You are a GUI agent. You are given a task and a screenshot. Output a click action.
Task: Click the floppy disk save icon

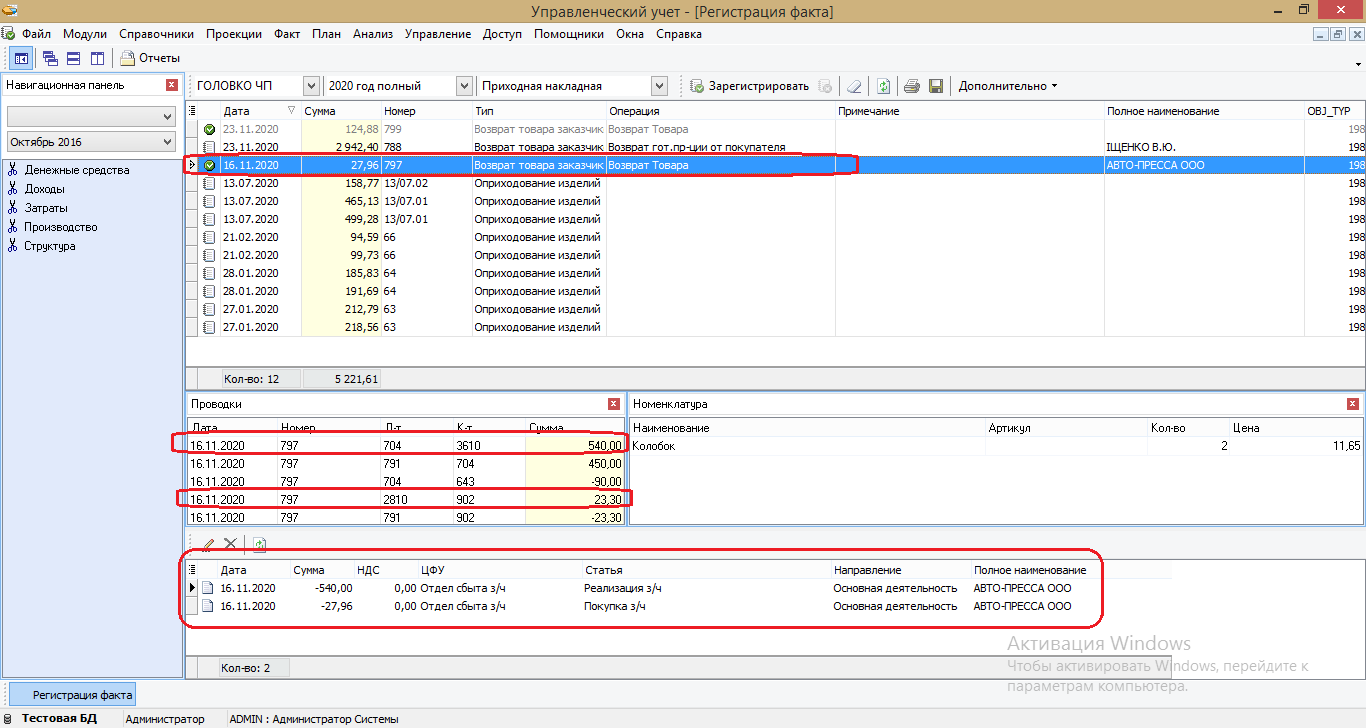[x=936, y=86]
